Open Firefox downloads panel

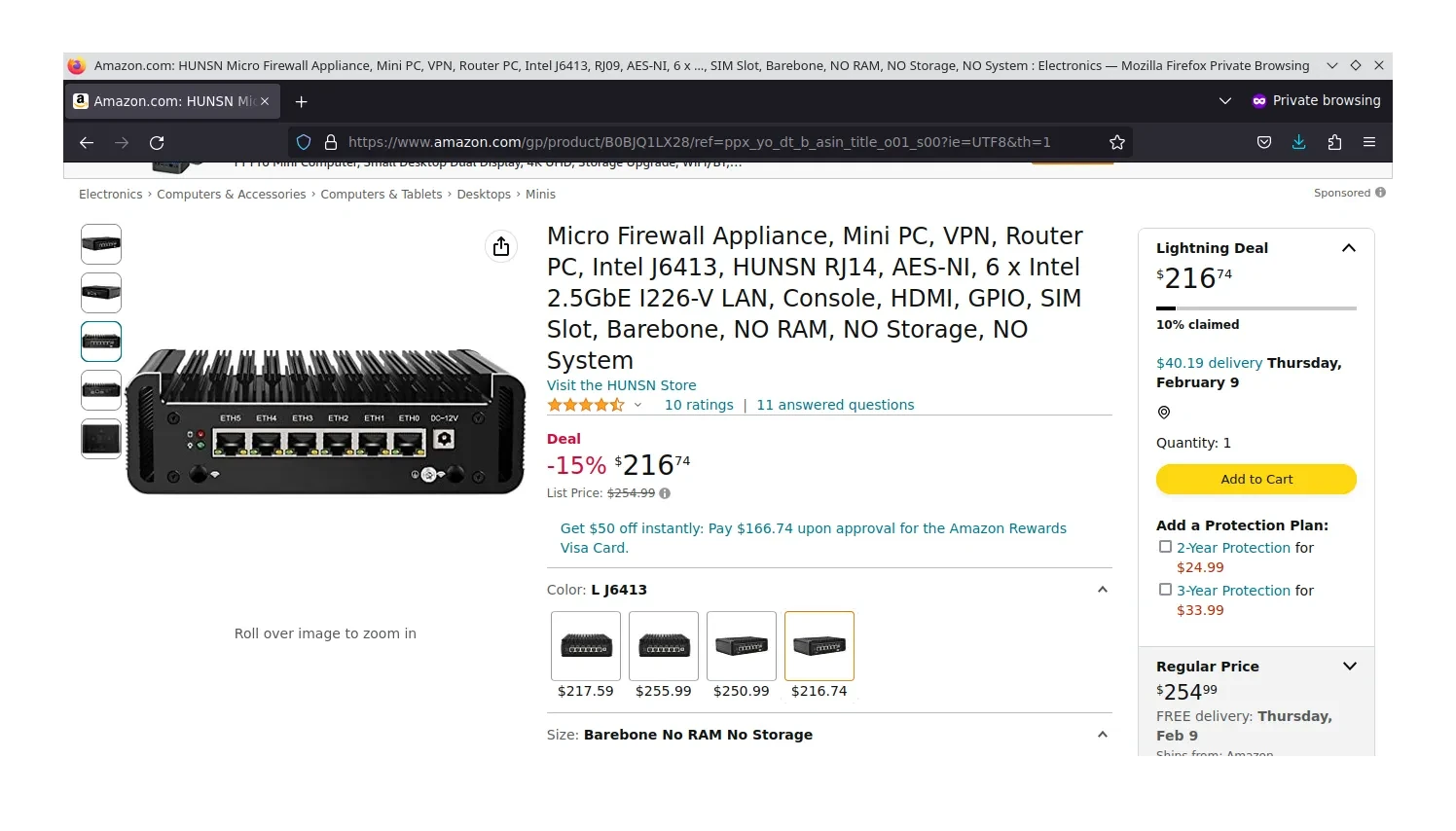(1299, 142)
